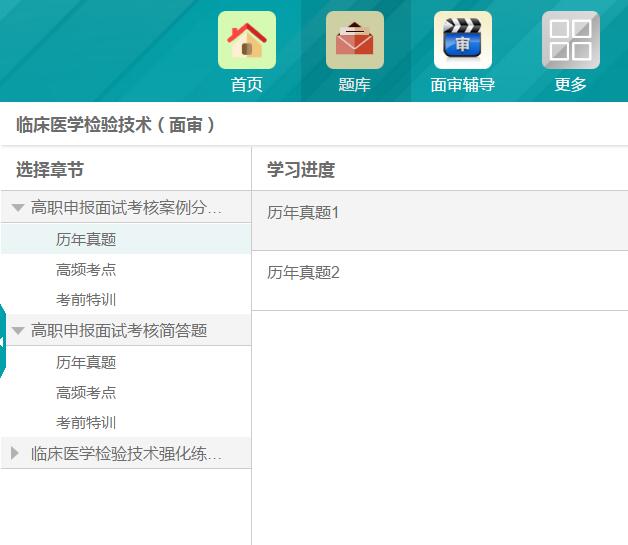Click the 首页 label text

pos(247,85)
